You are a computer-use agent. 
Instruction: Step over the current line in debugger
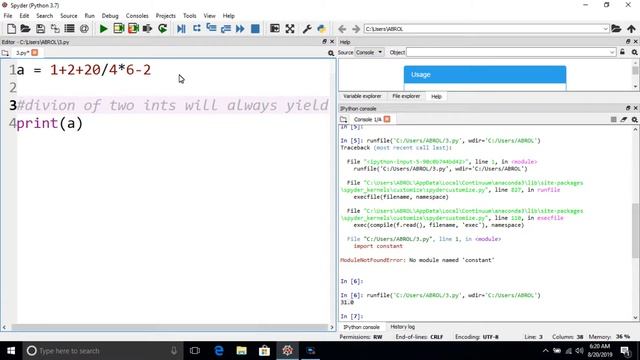tap(196, 29)
